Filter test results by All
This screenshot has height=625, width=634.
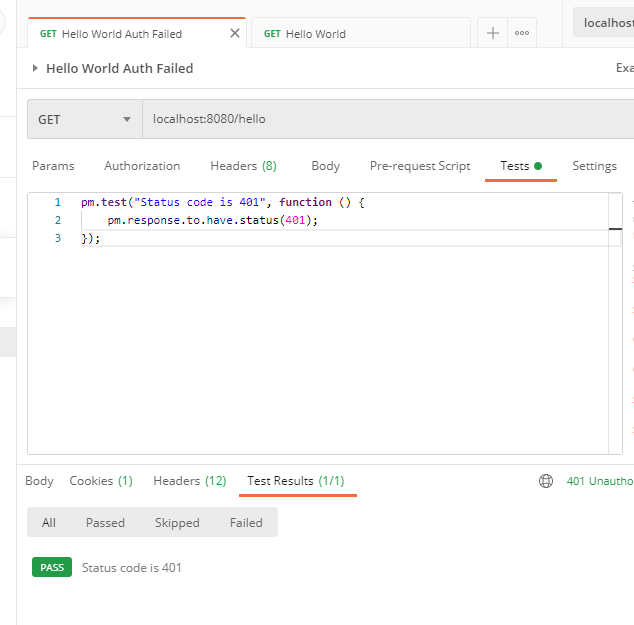(49, 523)
